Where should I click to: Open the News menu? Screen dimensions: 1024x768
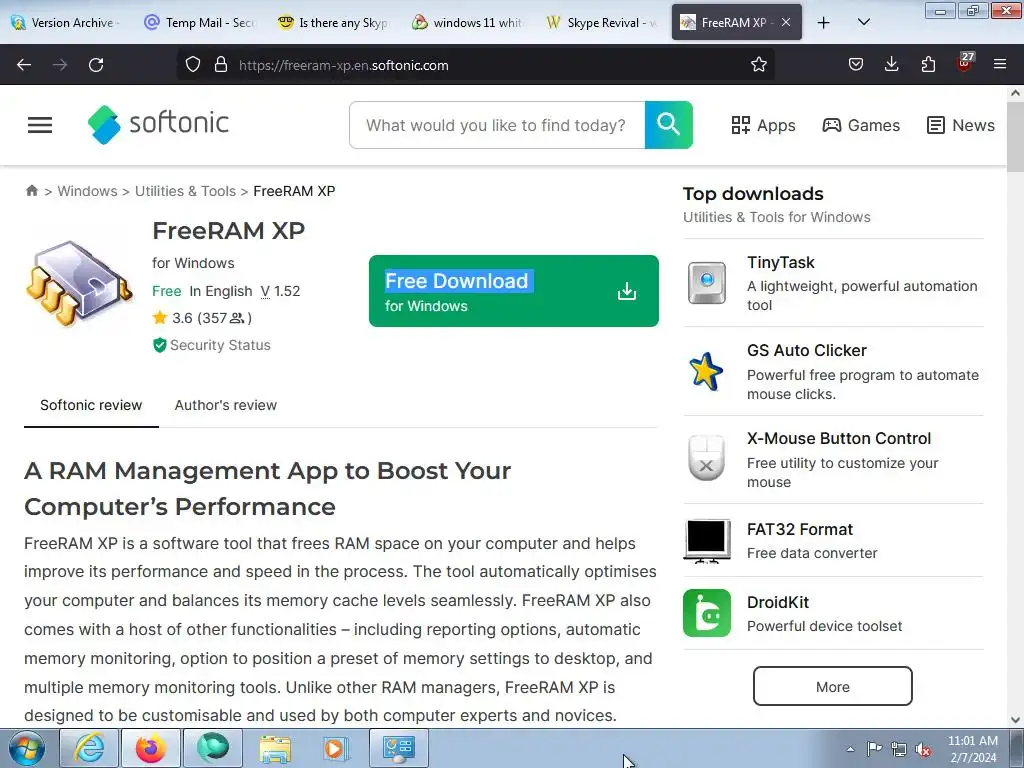961,125
